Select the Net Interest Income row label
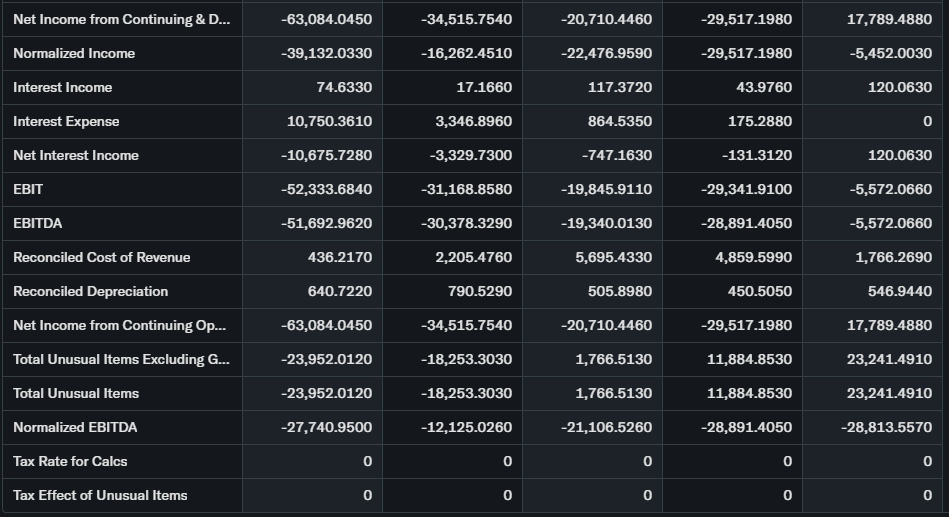This screenshot has width=949, height=517. click(x=76, y=155)
